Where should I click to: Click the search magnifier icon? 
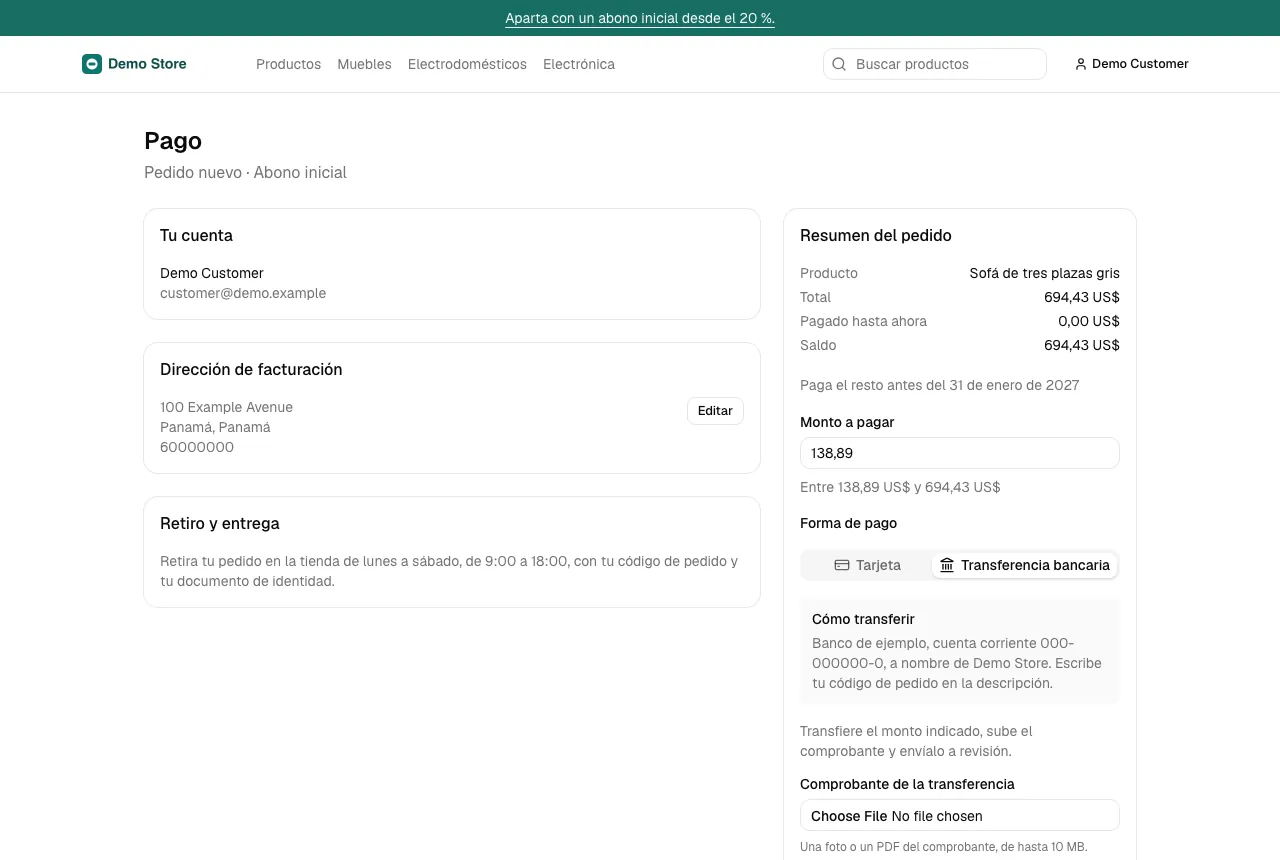pyautogui.click(x=839, y=64)
